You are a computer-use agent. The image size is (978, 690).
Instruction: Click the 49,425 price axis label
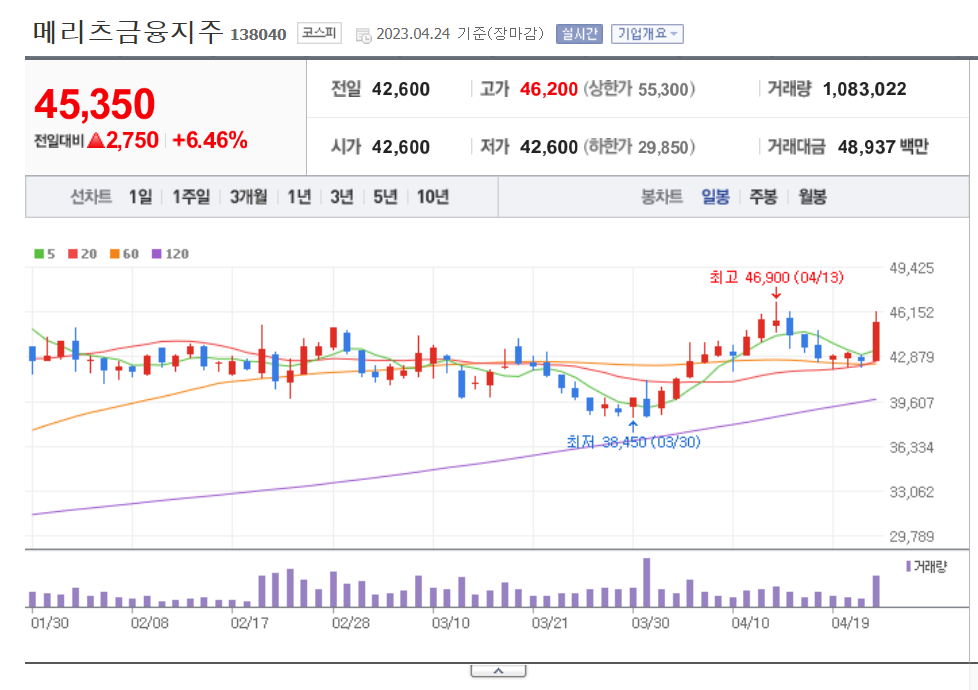[x=911, y=269]
